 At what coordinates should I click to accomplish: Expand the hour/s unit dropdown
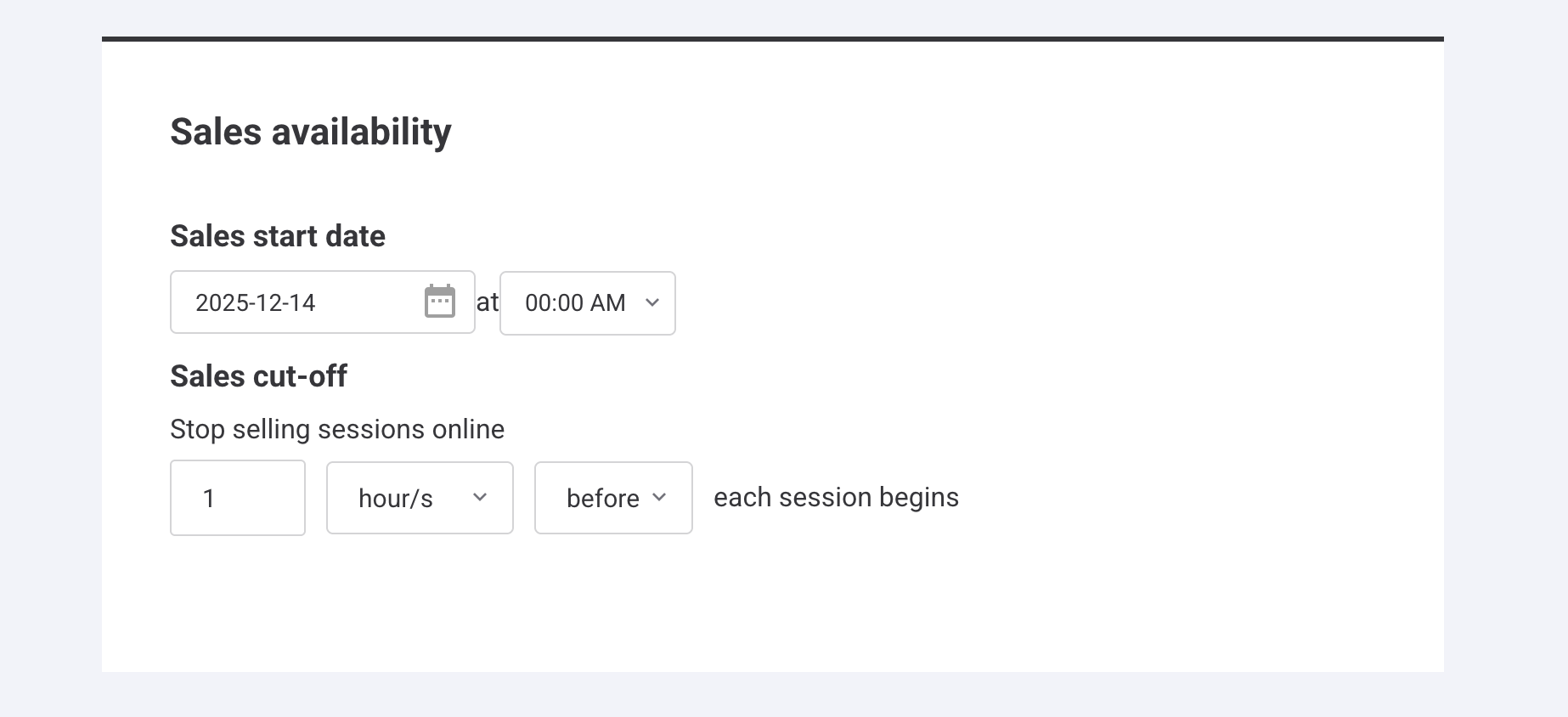(x=420, y=498)
